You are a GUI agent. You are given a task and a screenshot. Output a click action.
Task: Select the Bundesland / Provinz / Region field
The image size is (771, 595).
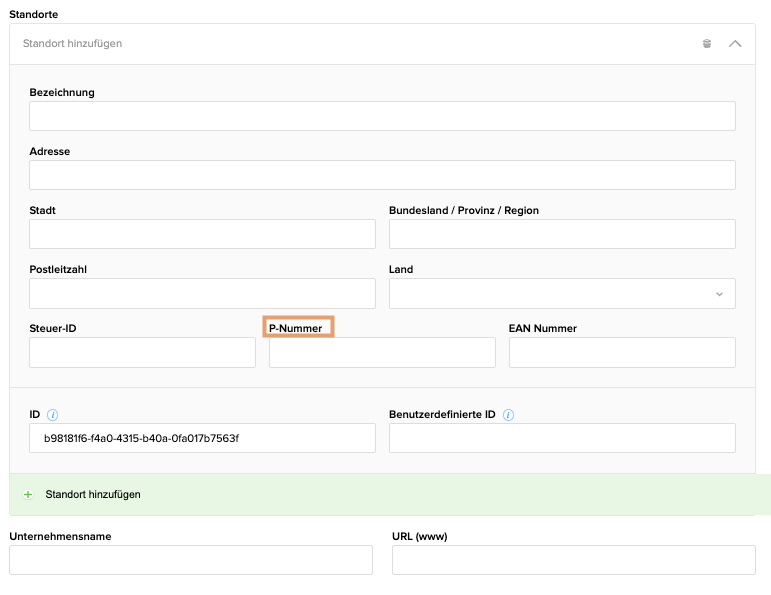click(x=562, y=234)
